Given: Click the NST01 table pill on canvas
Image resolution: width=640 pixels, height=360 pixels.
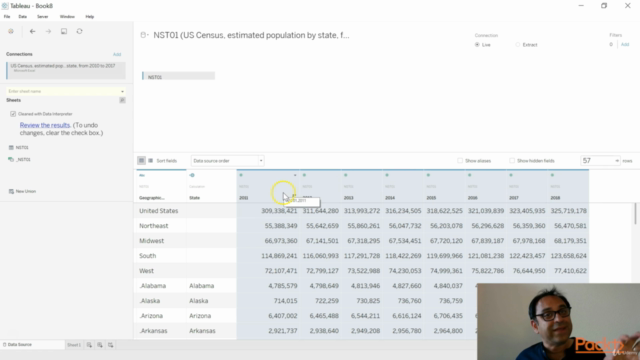Looking at the screenshot, I should click(x=178, y=76).
